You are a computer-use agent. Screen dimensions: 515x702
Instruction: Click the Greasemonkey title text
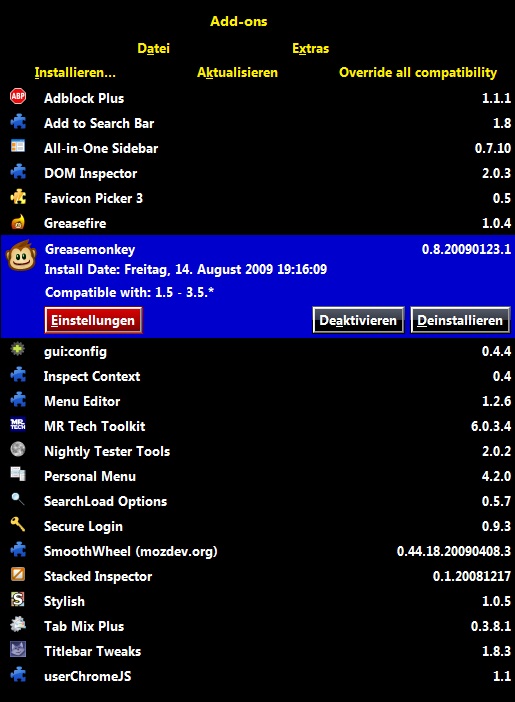point(90,250)
